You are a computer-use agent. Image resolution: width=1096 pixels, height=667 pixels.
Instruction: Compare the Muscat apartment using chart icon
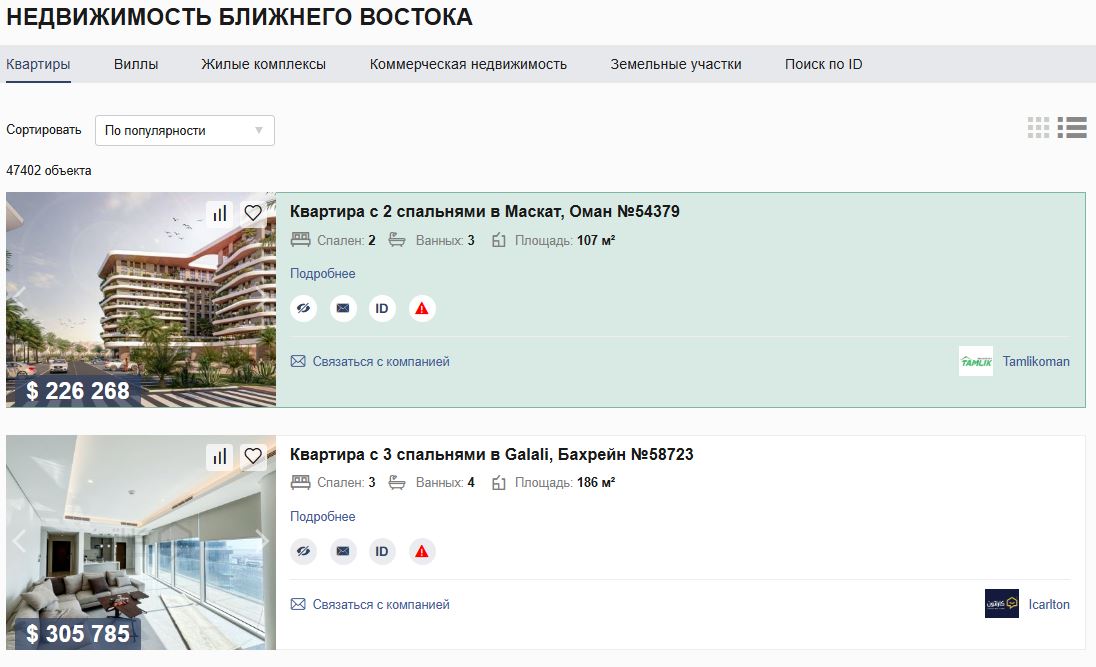[x=219, y=213]
